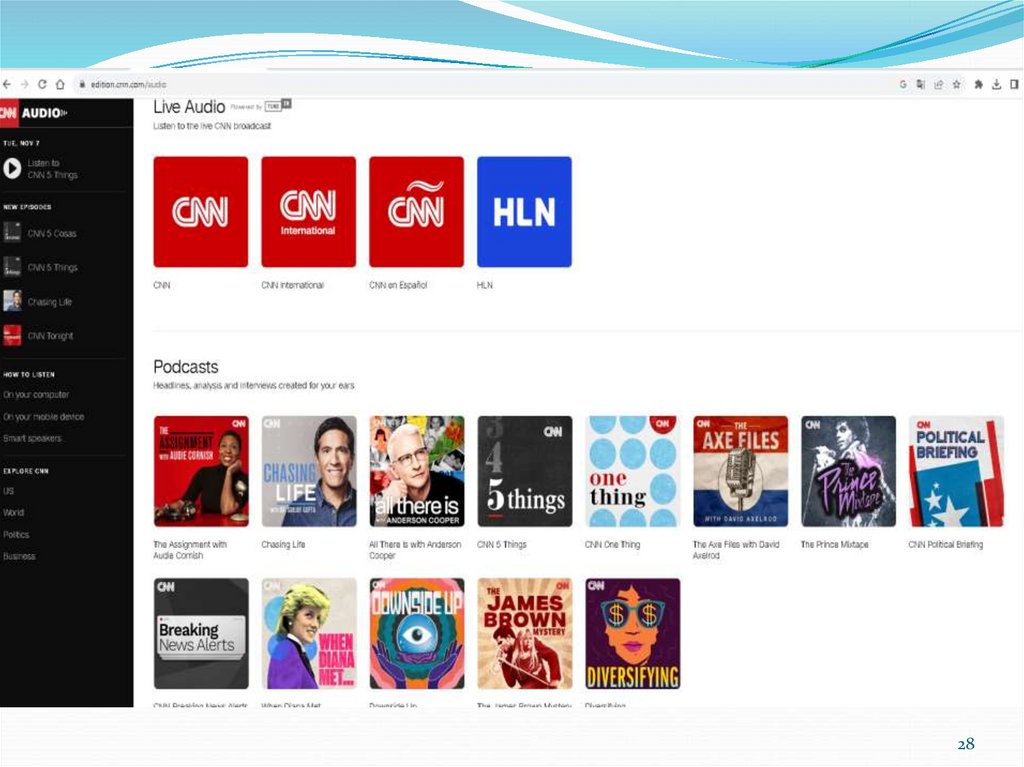Image resolution: width=1024 pixels, height=767 pixels.
Task: Click Chasing Life sidebar thumbnail icon
Action: [x=12, y=301]
